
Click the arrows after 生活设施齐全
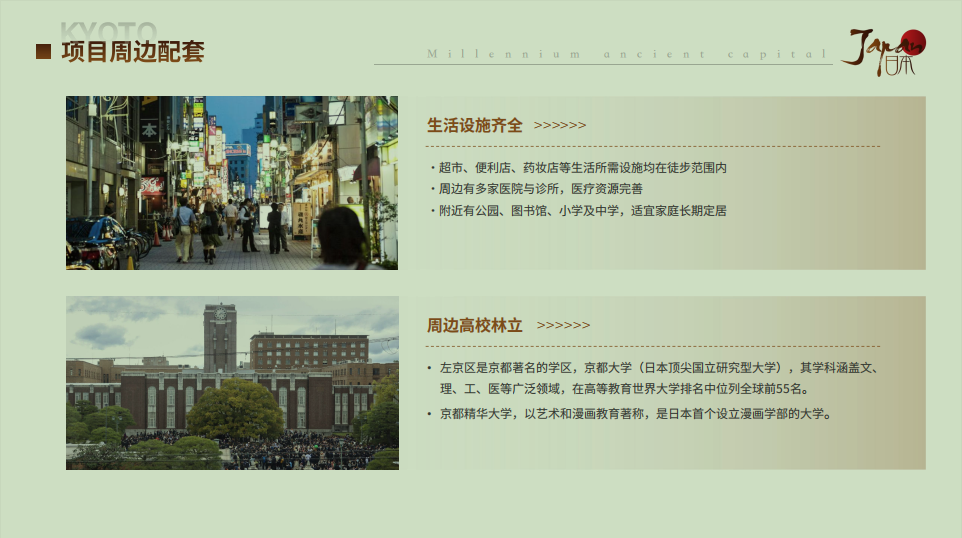click(560, 126)
